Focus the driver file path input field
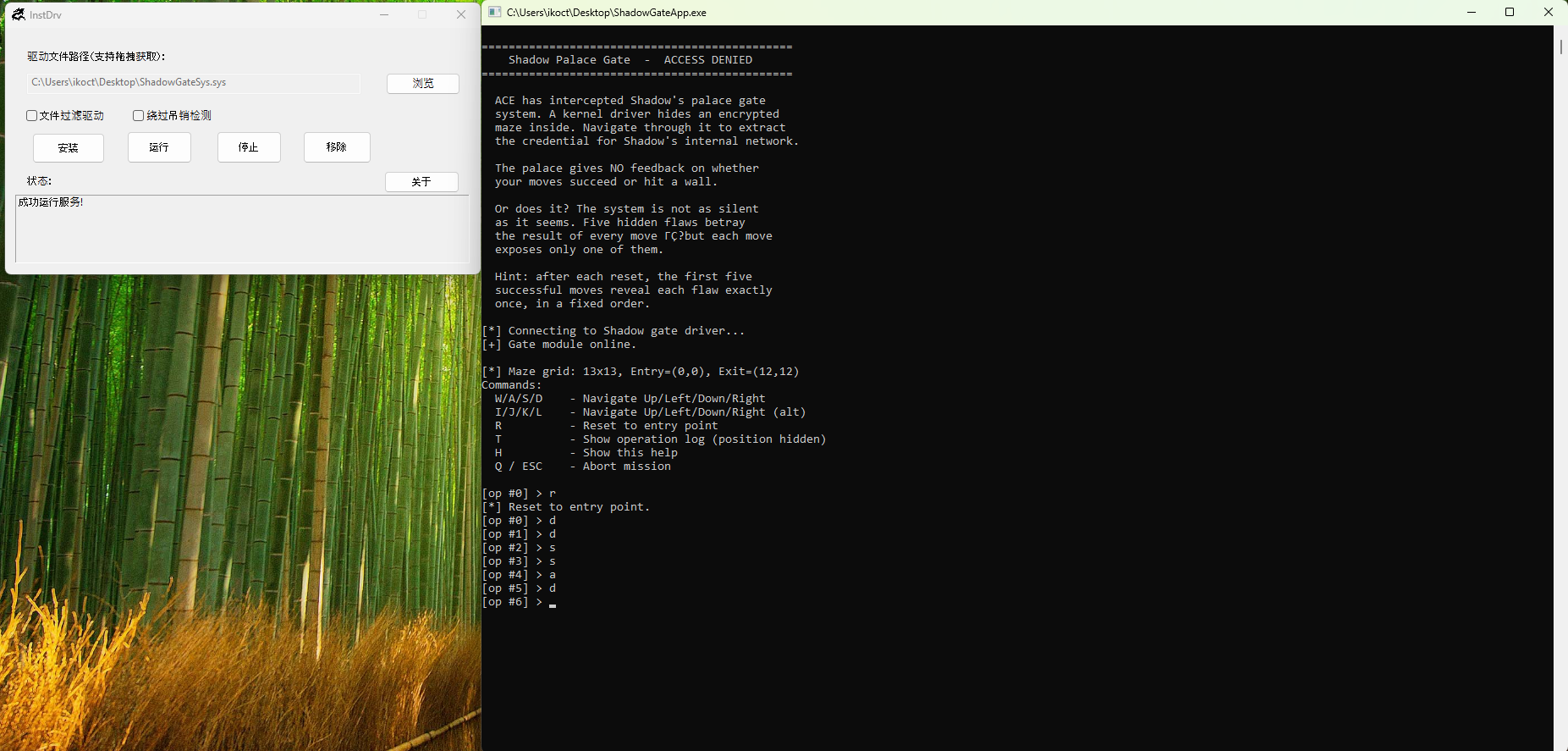The width and height of the screenshot is (1568, 751). [194, 82]
